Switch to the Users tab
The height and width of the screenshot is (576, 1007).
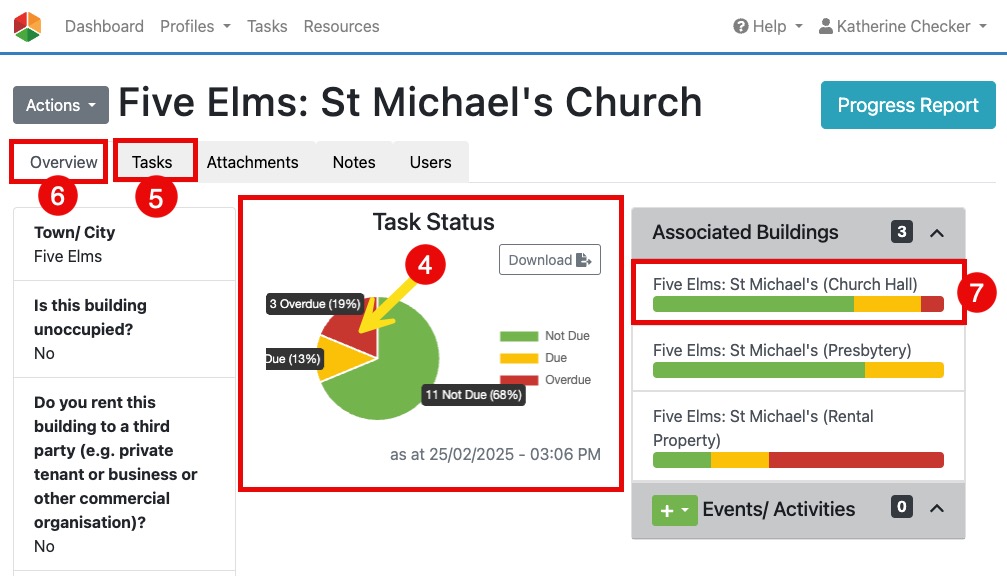(x=430, y=162)
